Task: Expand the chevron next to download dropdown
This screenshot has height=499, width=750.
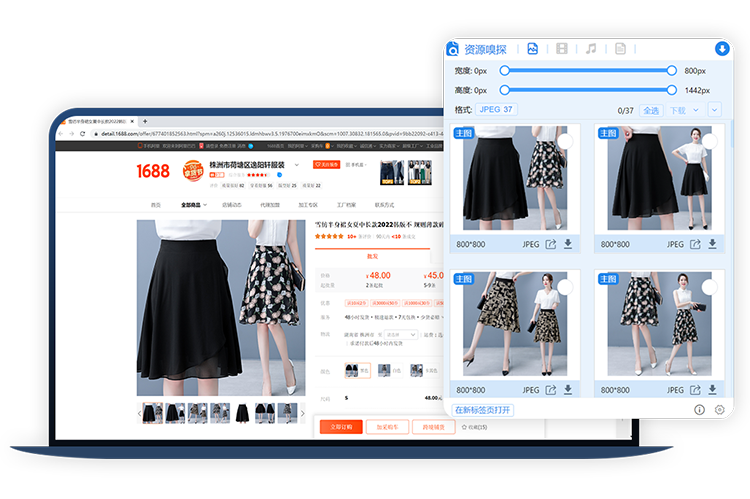Action: [714, 110]
